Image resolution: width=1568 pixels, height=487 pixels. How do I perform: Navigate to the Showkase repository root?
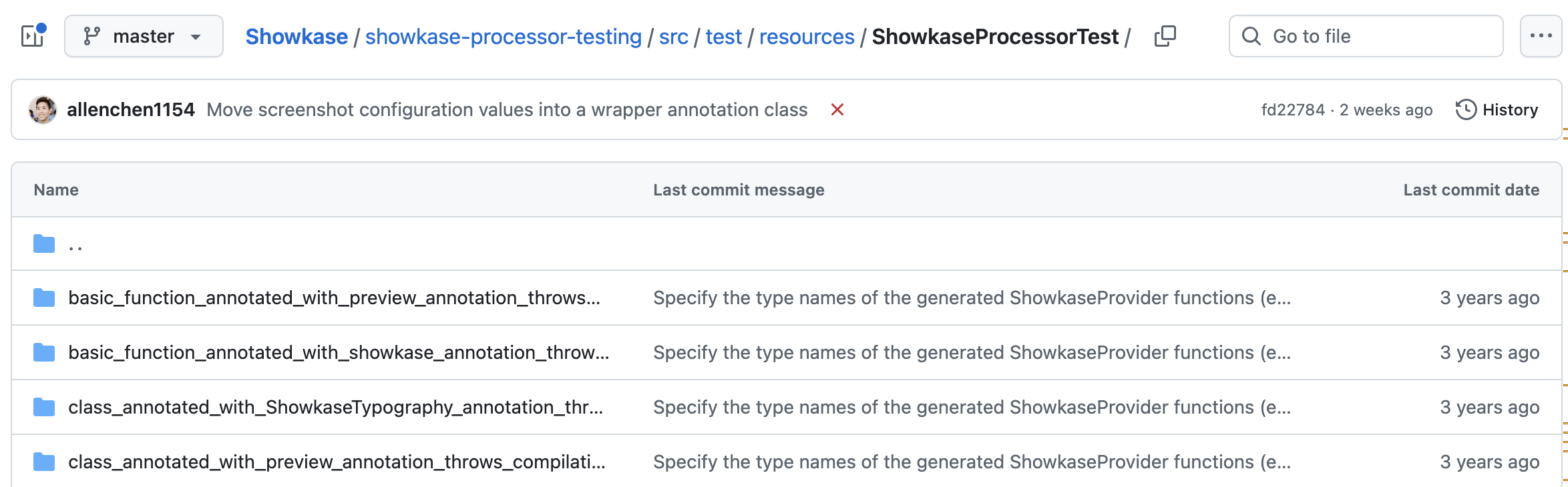[297, 37]
